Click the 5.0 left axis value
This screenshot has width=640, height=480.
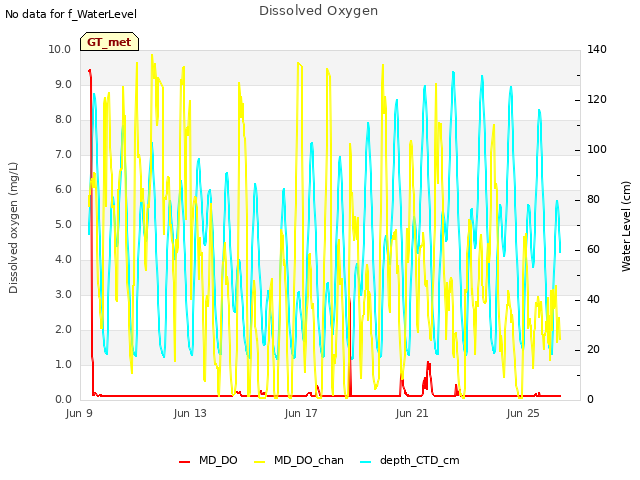(63, 224)
